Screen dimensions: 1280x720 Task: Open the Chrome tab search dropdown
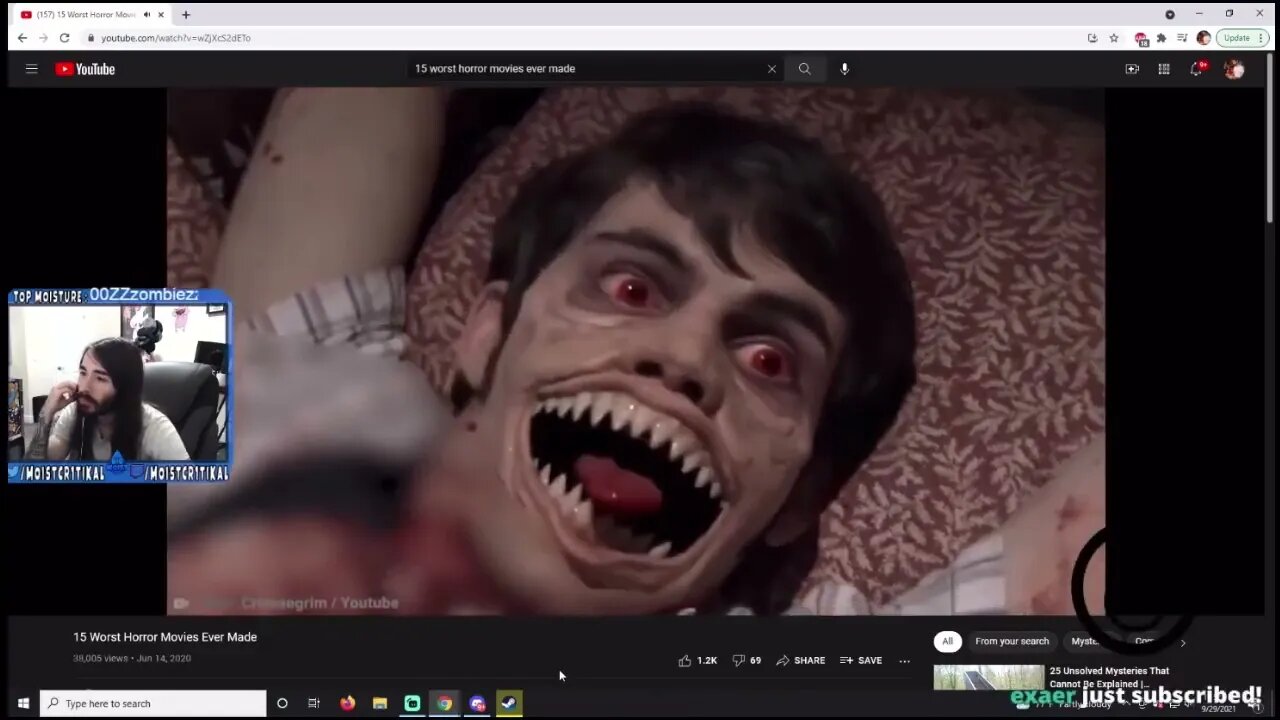tap(1170, 14)
